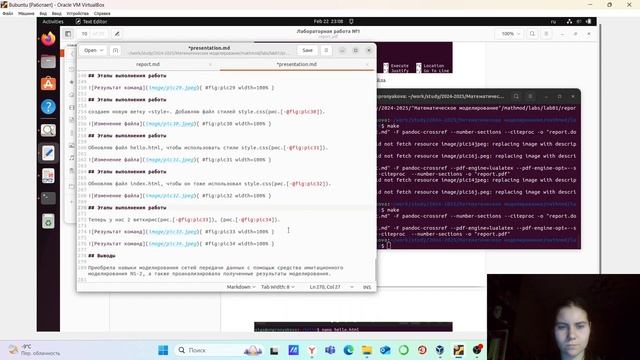Click VirtualBox cube icon in taskbar
The width and height of the screenshot is (640, 360).
coord(440,350)
